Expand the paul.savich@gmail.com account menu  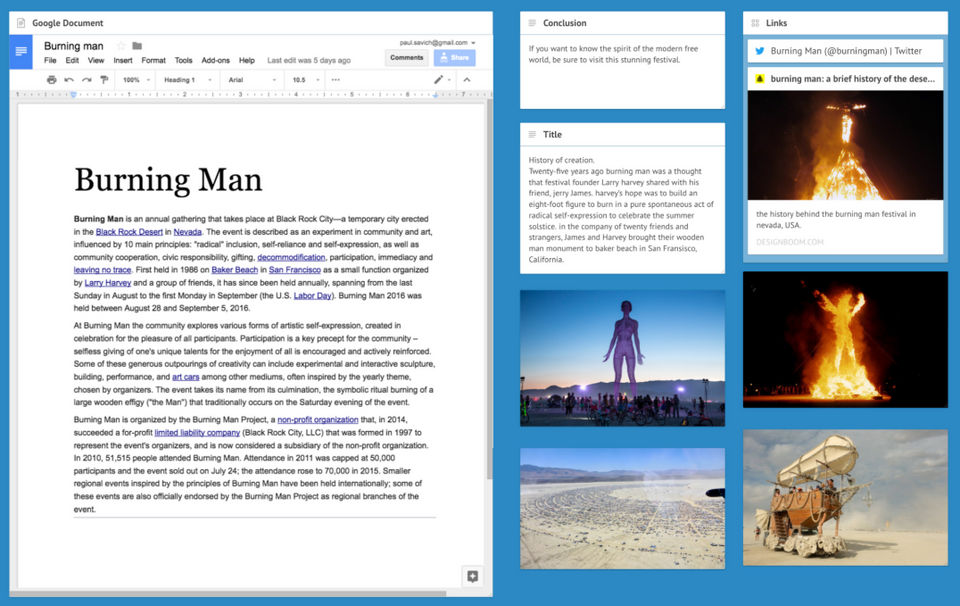pyautogui.click(x=437, y=43)
